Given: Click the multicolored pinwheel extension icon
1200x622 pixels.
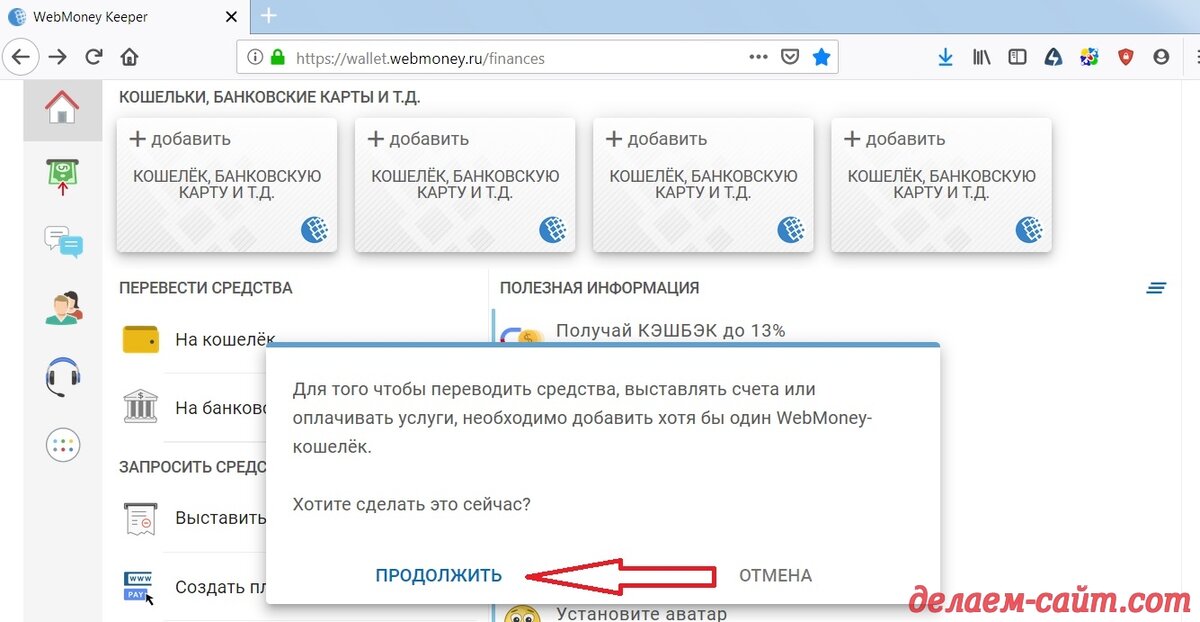Looking at the screenshot, I should point(1089,58).
